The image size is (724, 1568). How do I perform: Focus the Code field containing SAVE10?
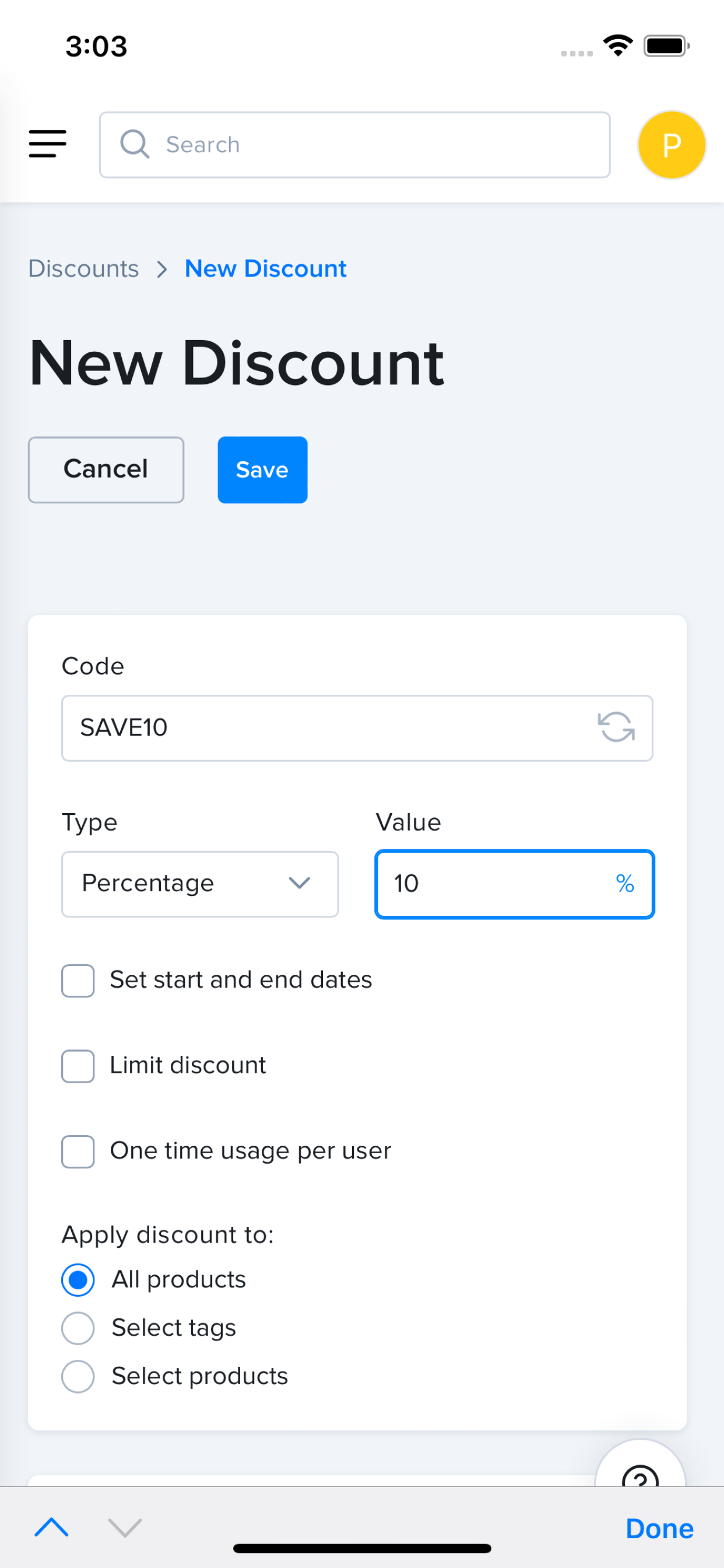pyautogui.click(x=329, y=727)
